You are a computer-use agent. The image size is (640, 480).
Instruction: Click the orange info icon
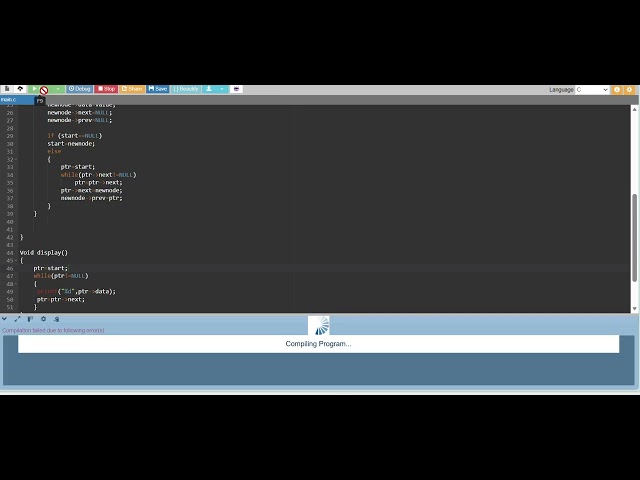point(617,90)
